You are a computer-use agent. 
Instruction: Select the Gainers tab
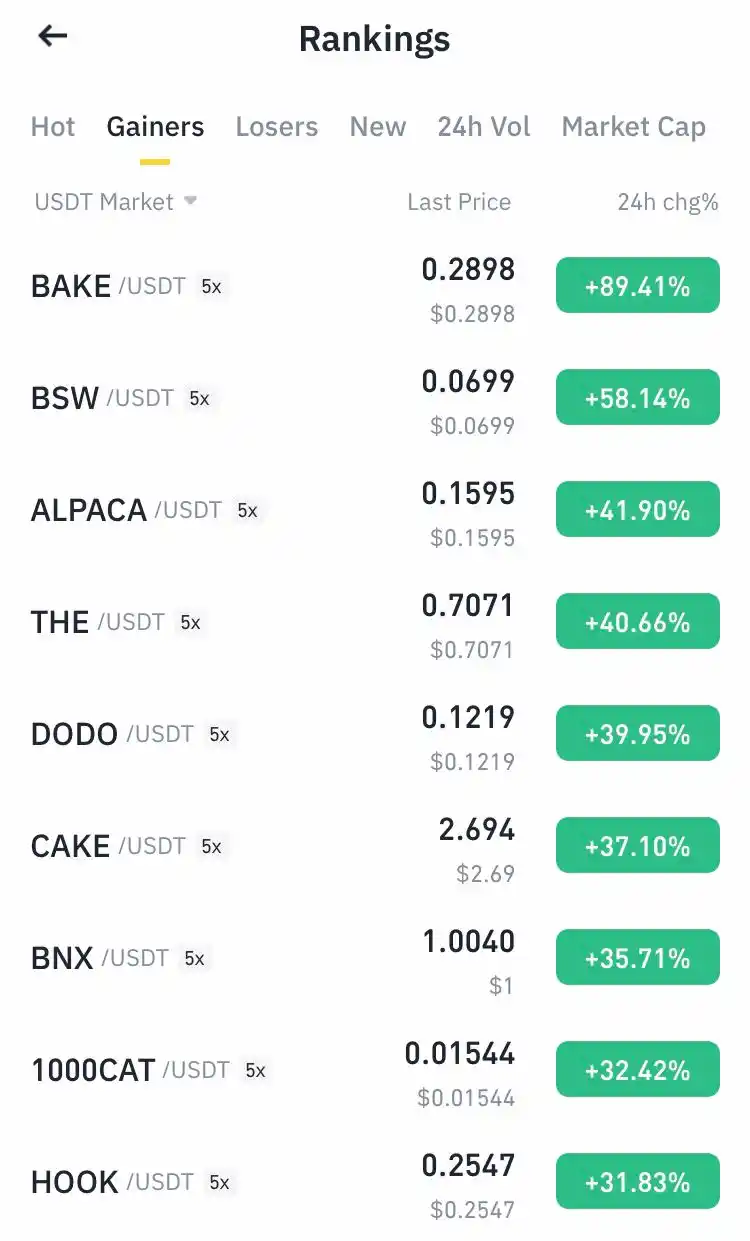point(155,127)
